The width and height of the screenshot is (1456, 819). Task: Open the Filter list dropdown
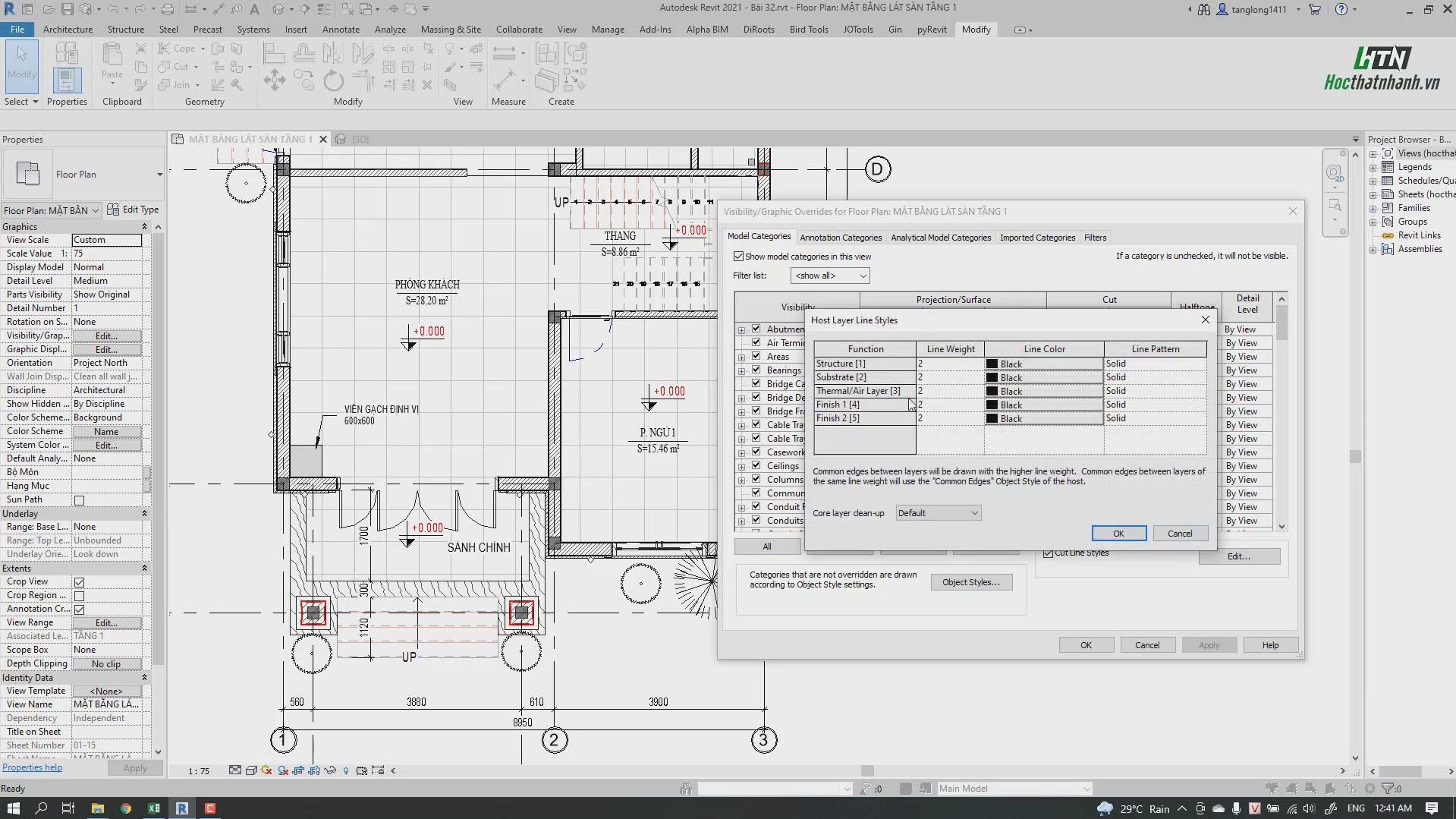(x=829, y=276)
